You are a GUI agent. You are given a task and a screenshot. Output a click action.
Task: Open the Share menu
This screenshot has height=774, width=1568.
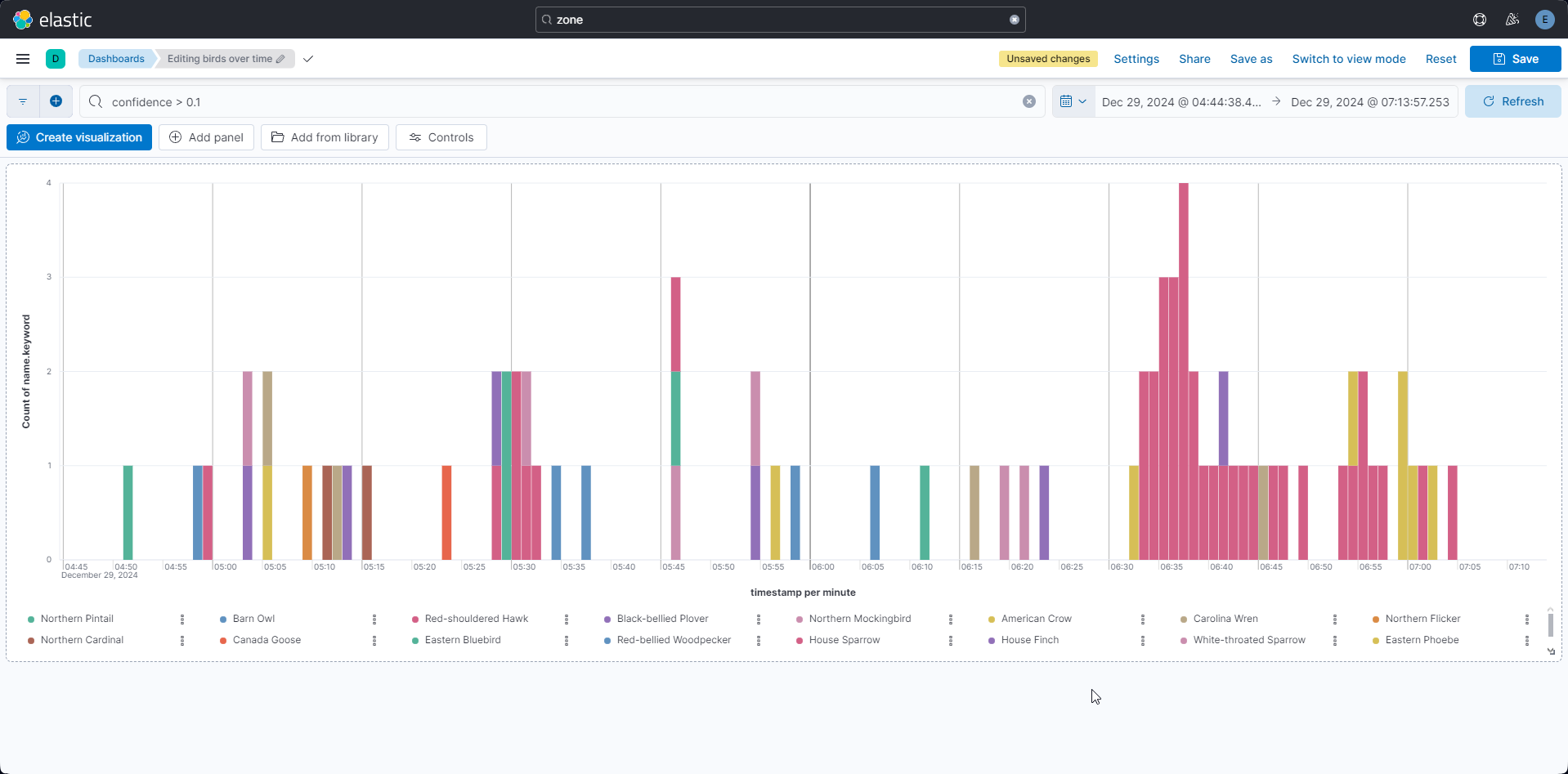tap(1194, 59)
